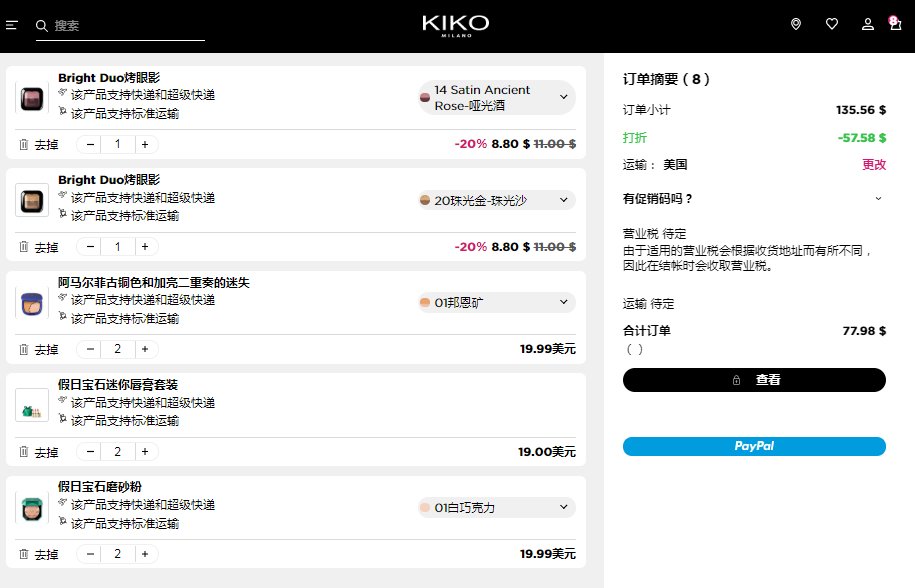This screenshot has height=588, width=915.
Task: Click the 20珠光金 color swatch
Action: 425,200
